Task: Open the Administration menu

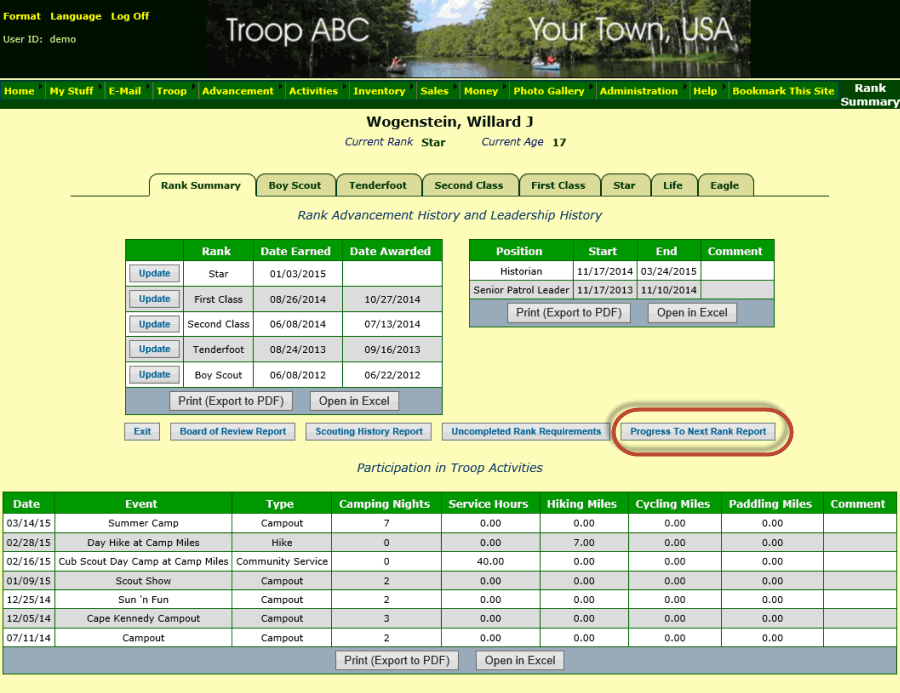Action: click(x=639, y=91)
